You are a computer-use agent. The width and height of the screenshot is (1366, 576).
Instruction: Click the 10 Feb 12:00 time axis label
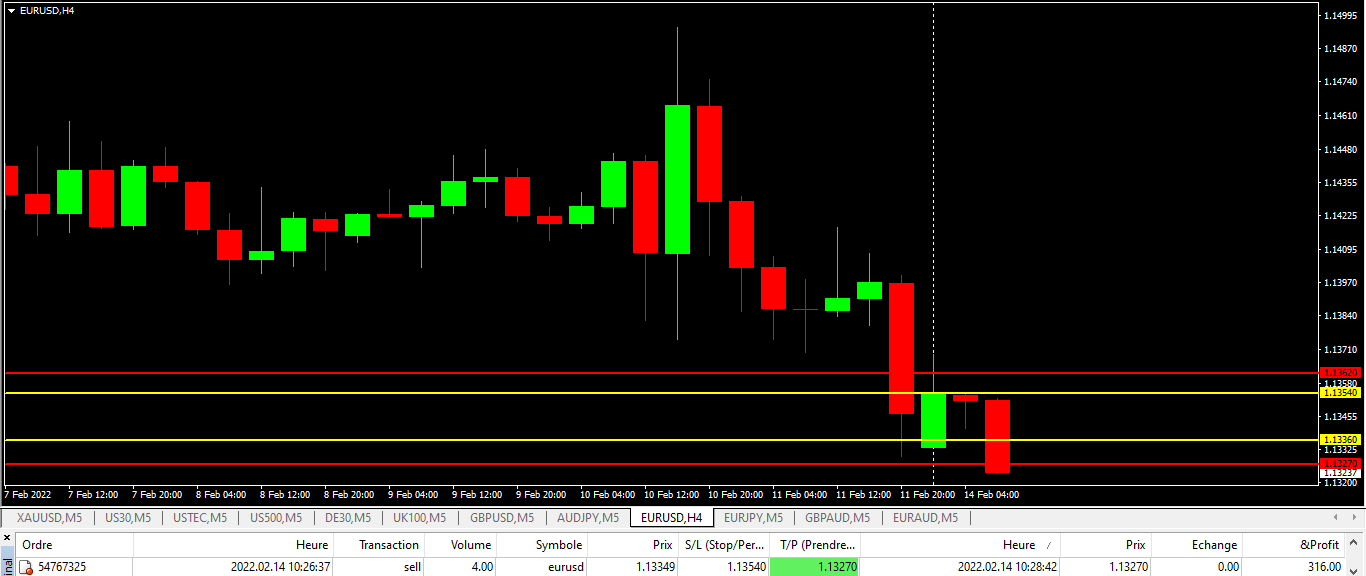[x=671, y=495]
